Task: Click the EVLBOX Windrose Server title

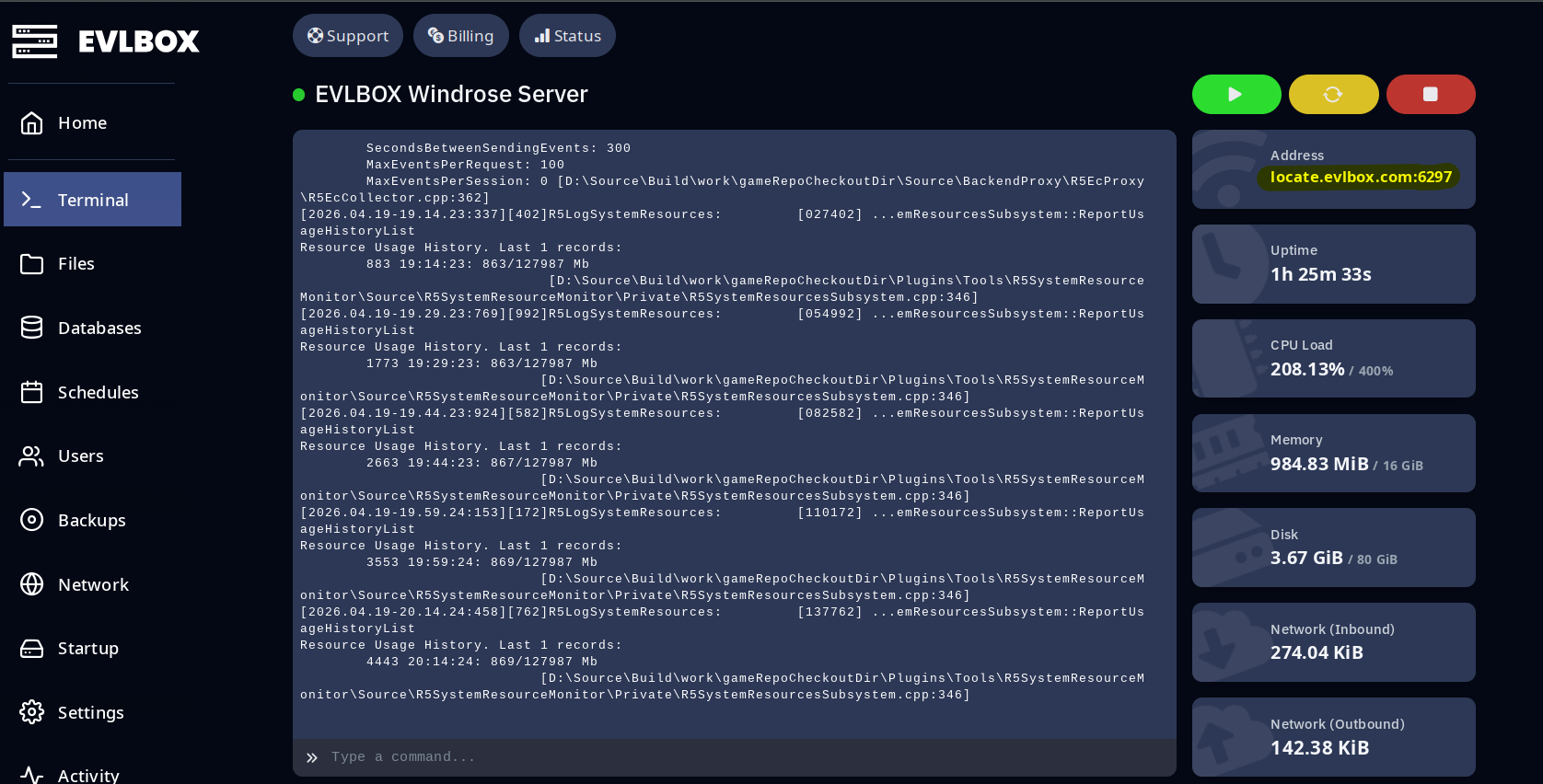Action: point(451,94)
